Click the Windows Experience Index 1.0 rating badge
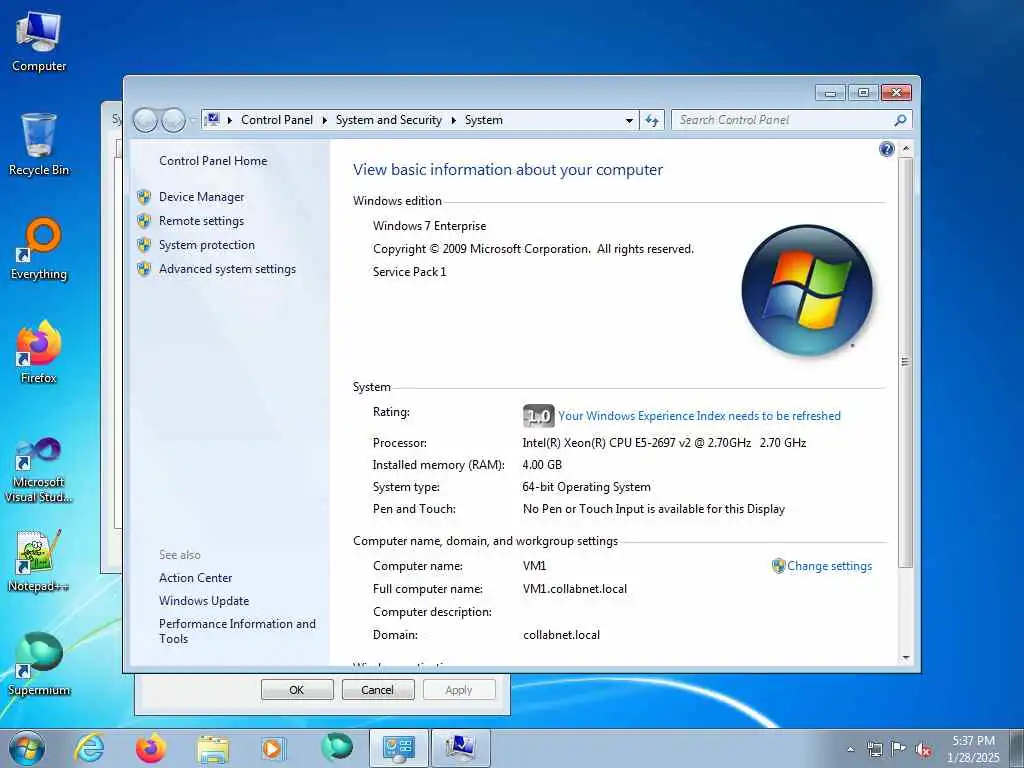Screen dimensions: 1024x768 tap(538, 416)
